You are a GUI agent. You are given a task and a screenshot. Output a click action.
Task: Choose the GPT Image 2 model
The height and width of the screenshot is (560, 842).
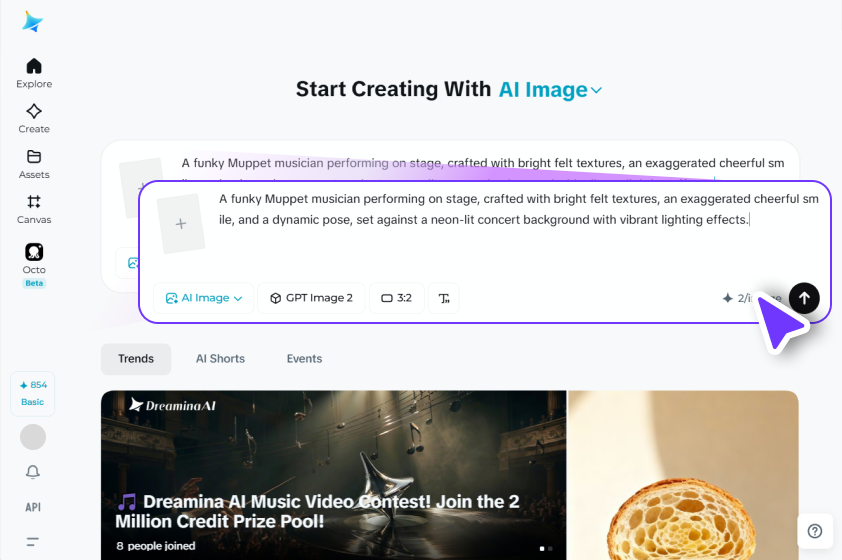click(311, 298)
